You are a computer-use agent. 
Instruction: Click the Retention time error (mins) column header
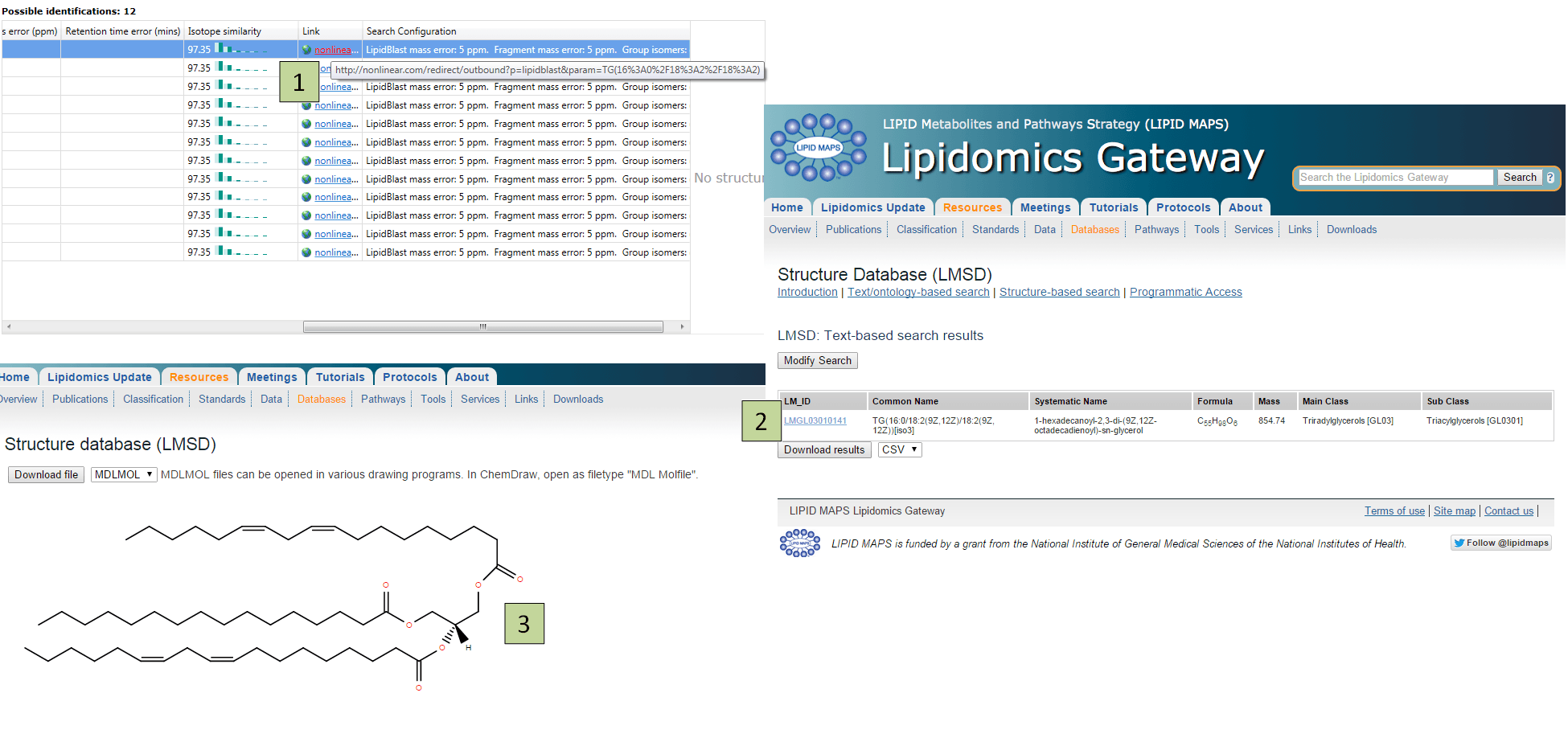(x=122, y=31)
